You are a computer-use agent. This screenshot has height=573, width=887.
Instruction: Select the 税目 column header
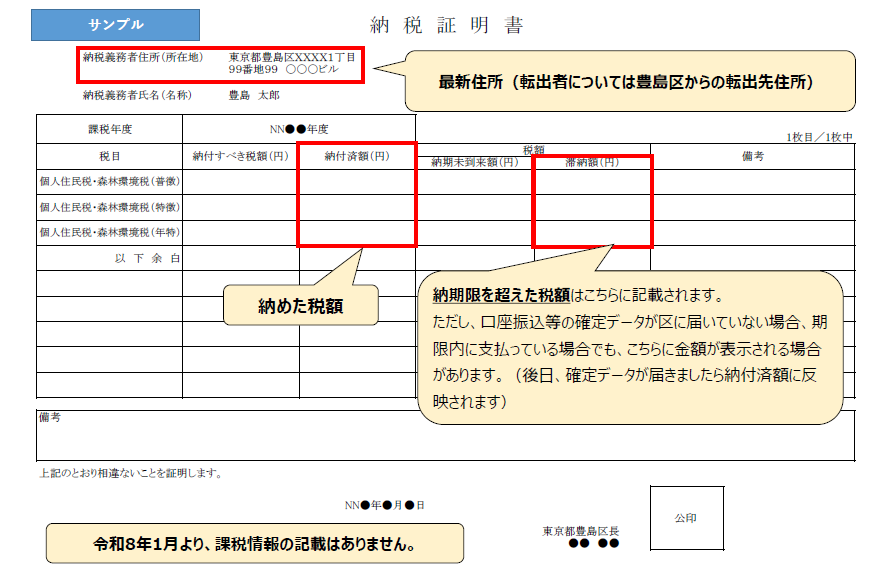(x=110, y=156)
